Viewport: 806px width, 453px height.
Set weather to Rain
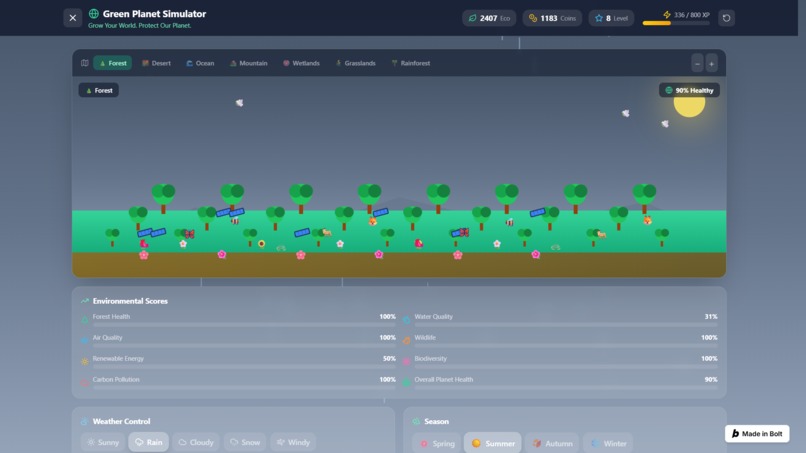coord(149,442)
